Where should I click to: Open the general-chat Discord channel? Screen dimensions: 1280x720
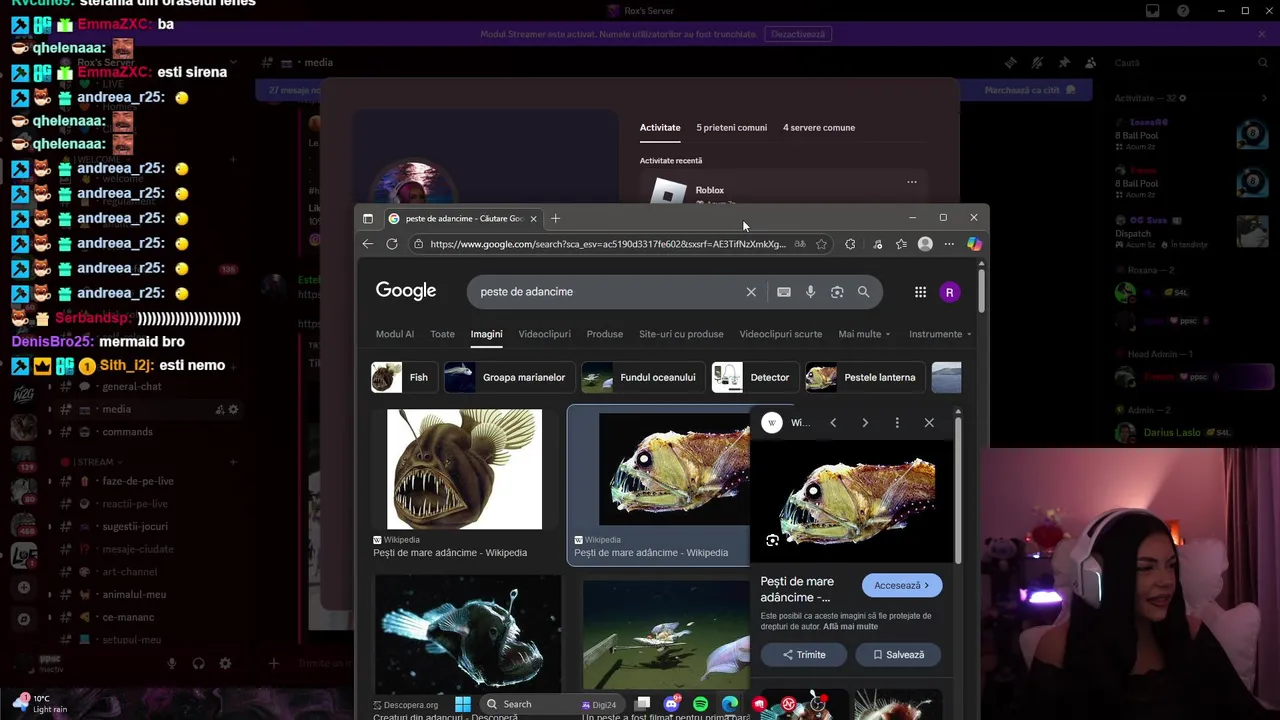tap(131, 387)
